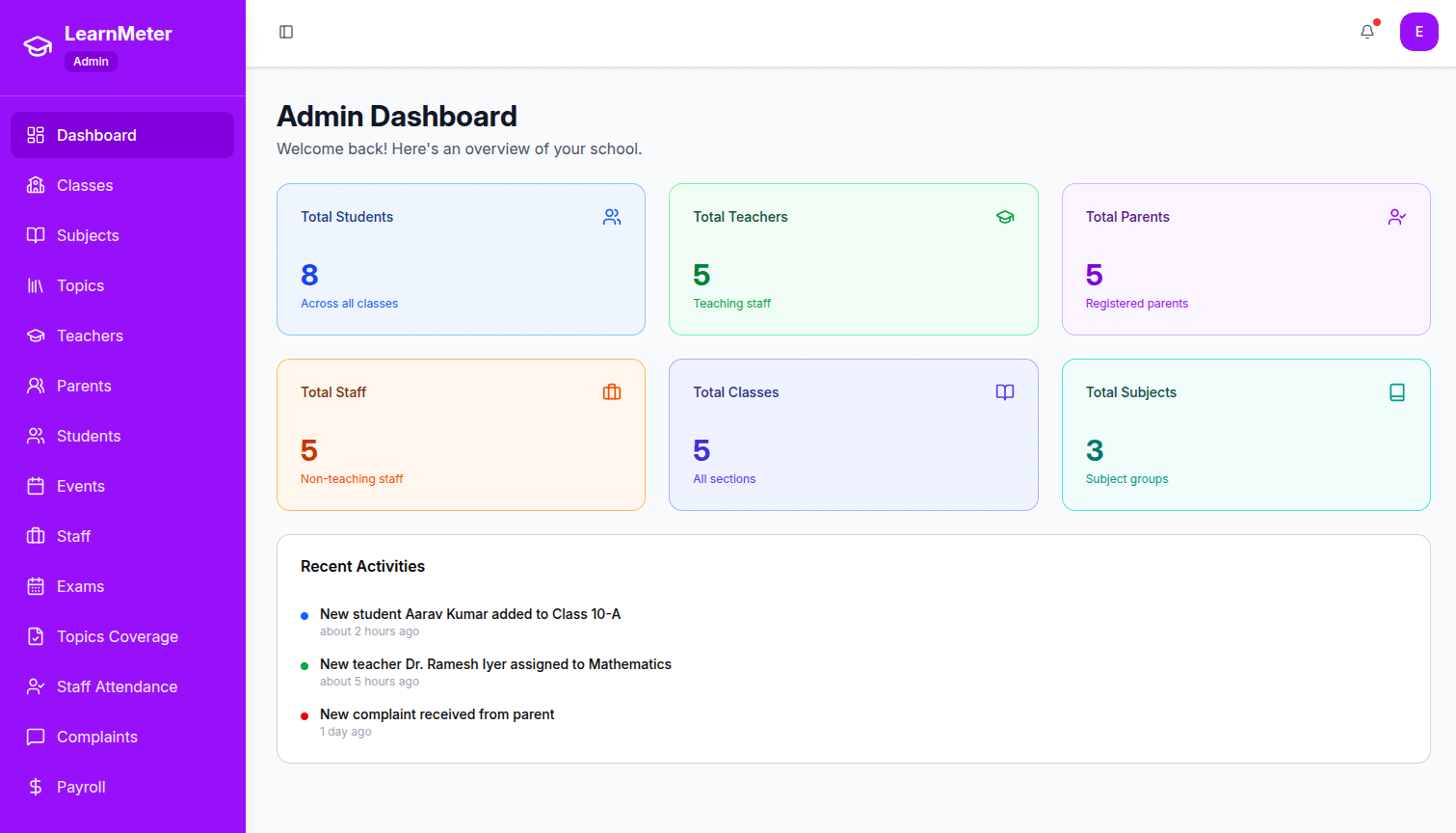Select the Staff briefcase icon in sidebar
The image size is (1456, 833).
pos(36,536)
